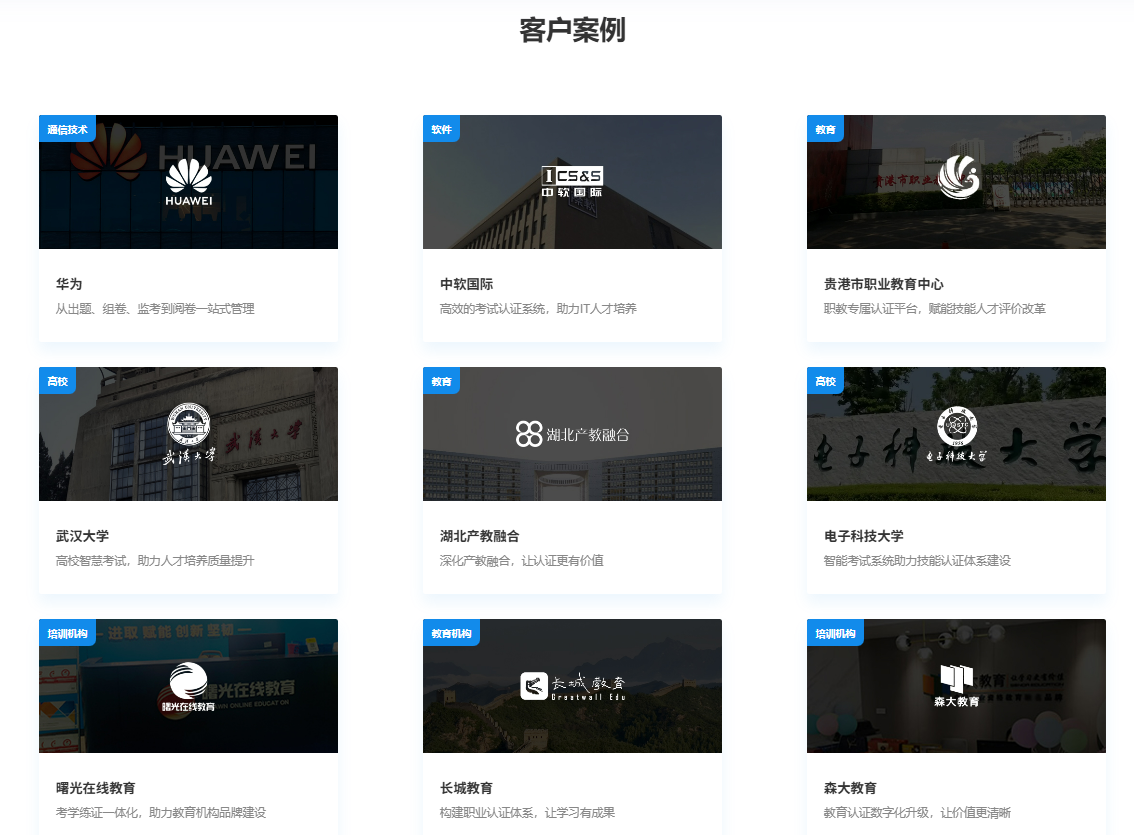
Task: Select the 教育 tag on 贵港市职业教育中心 card
Action: coord(825,129)
